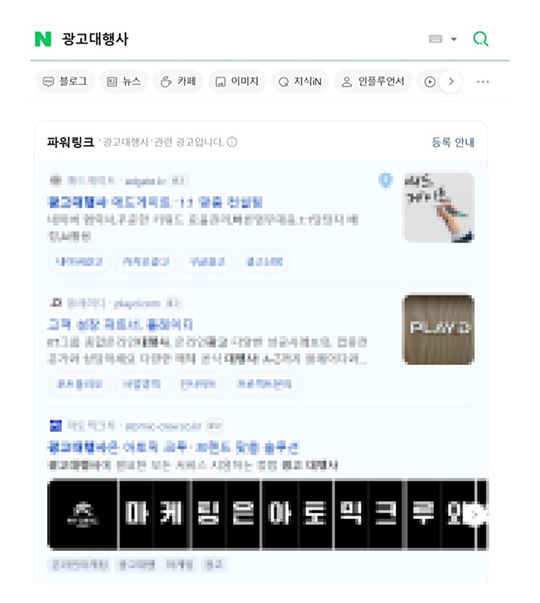Viewport: 540px width, 603px height.
Task: Select the 지식iN tab
Action: click(300, 82)
